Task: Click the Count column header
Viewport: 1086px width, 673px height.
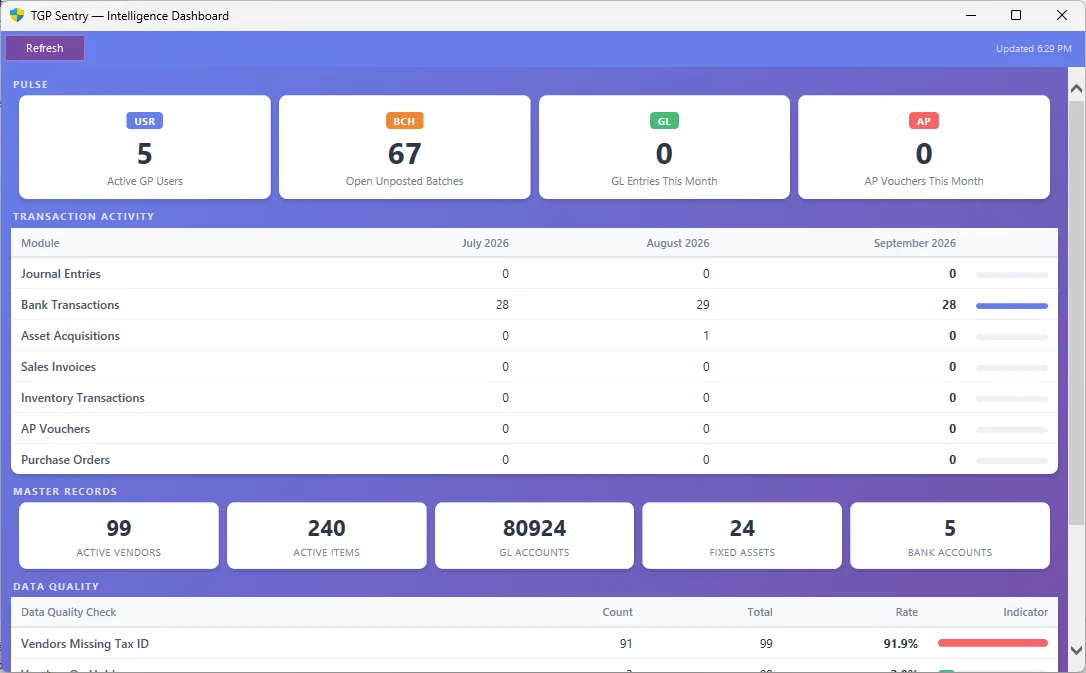Action: [617, 612]
